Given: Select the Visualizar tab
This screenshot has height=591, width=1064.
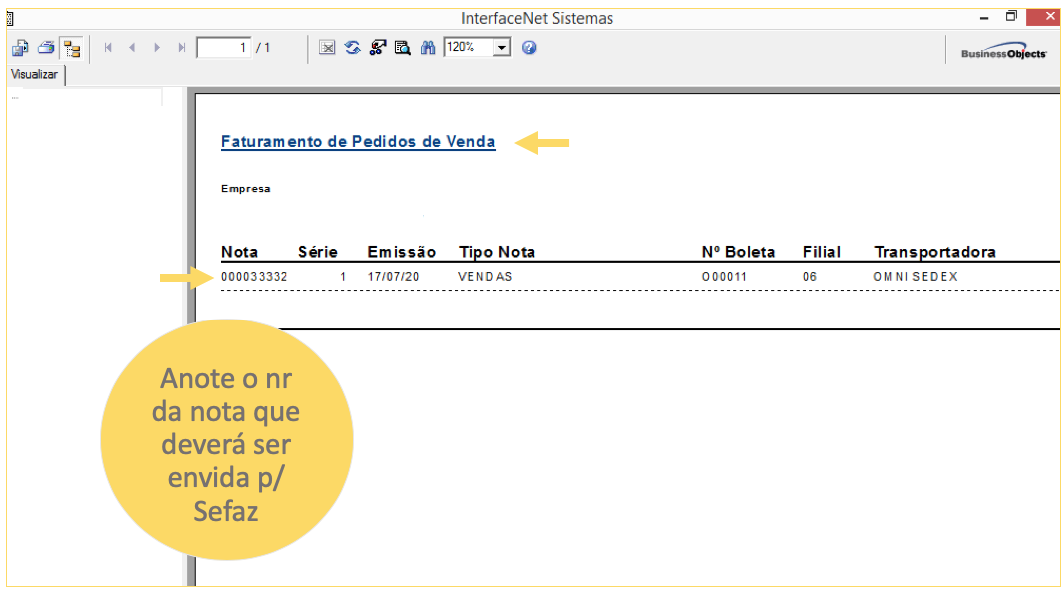Looking at the screenshot, I should pyautogui.click(x=35, y=74).
